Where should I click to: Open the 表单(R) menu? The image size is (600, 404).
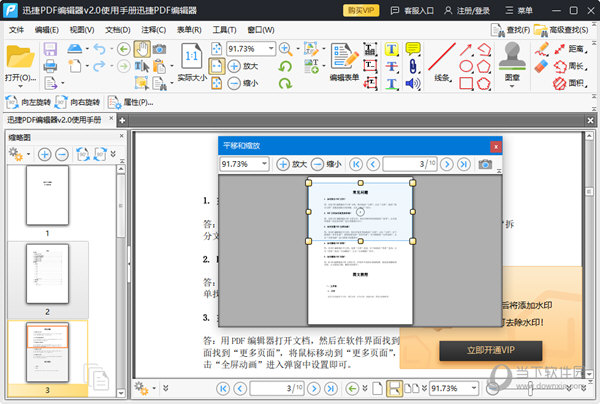point(189,29)
